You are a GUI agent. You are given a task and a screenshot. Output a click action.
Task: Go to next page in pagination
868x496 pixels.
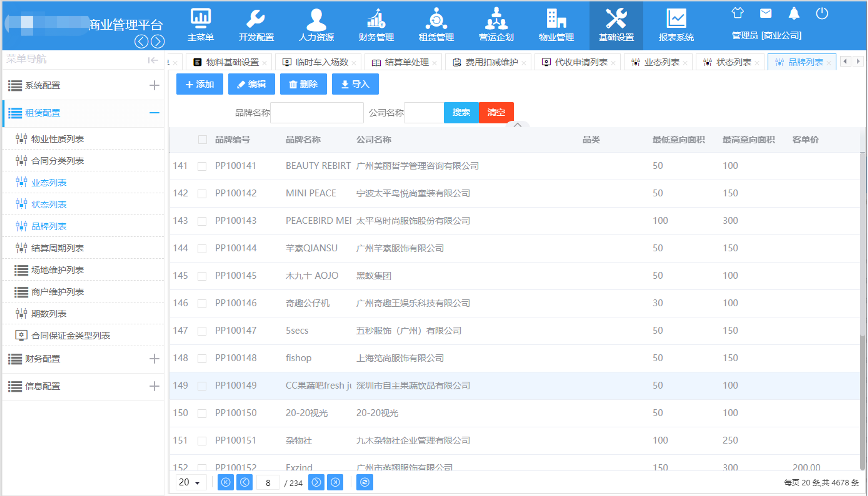316,482
